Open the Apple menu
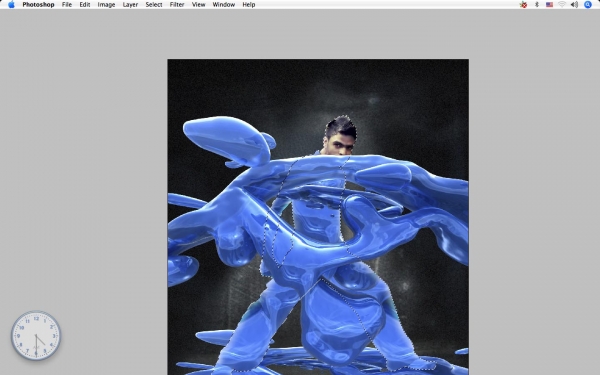Screen dimensions: 600x375 pos(11,5)
